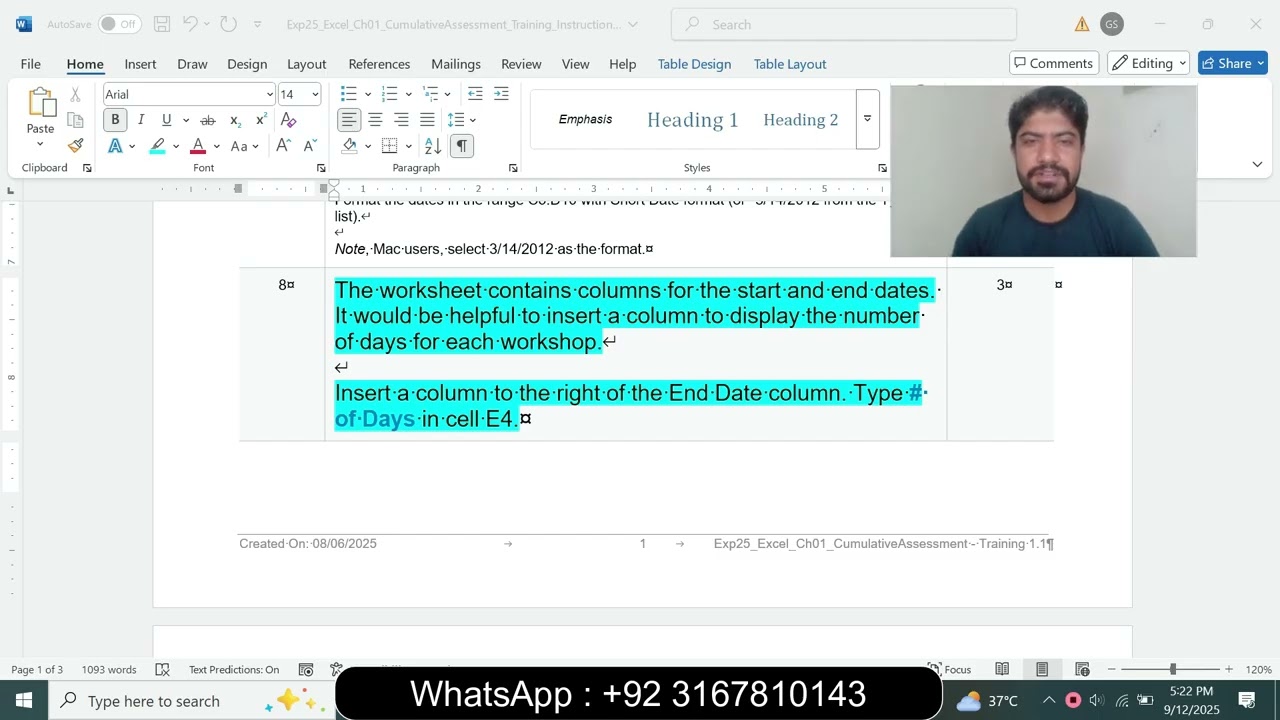Open the Clipboard pane launcher
This screenshot has height=720, width=1280.
tap(87, 168)
